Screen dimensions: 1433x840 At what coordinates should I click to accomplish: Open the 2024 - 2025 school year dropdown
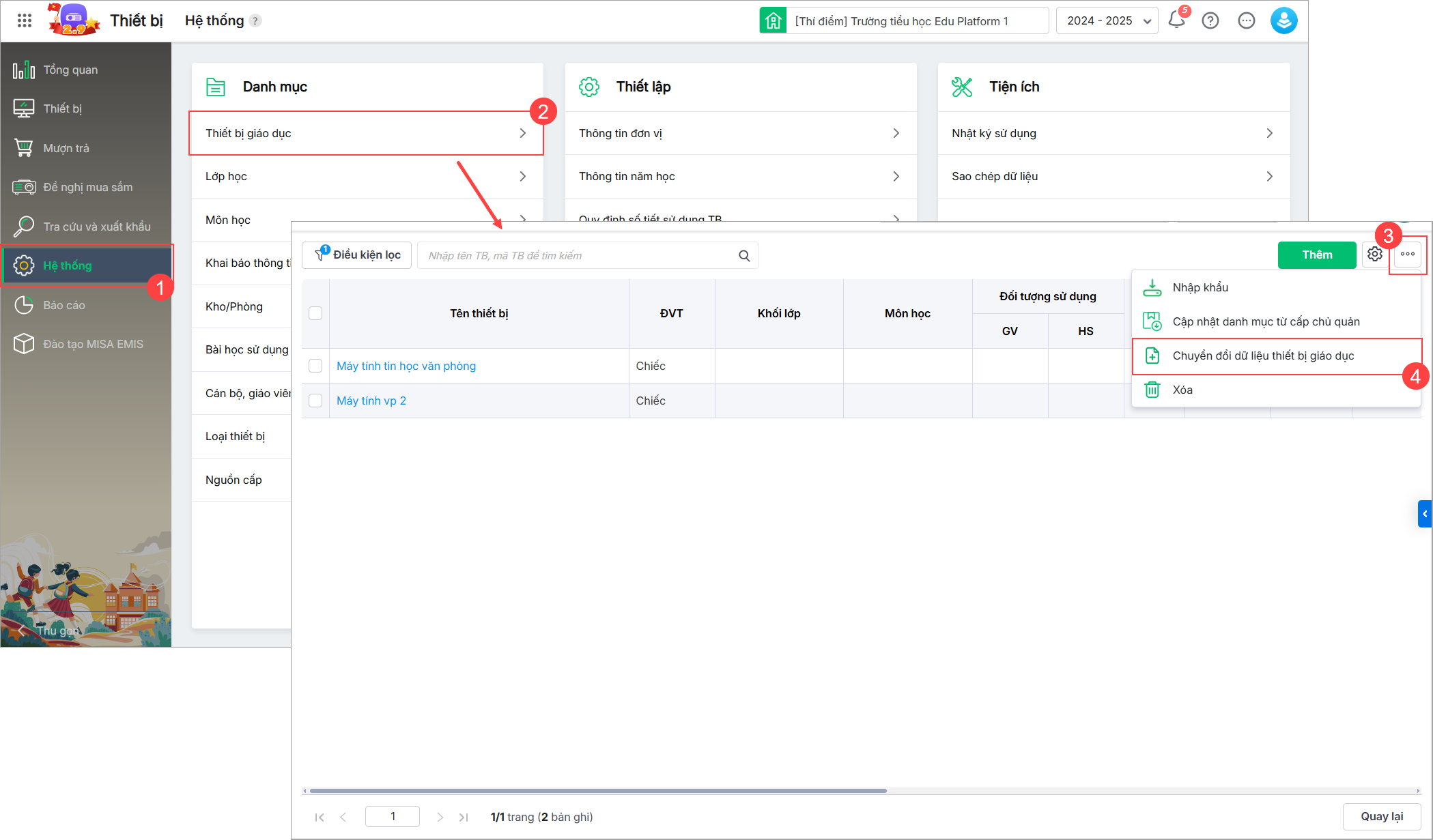pos(1107,20)
